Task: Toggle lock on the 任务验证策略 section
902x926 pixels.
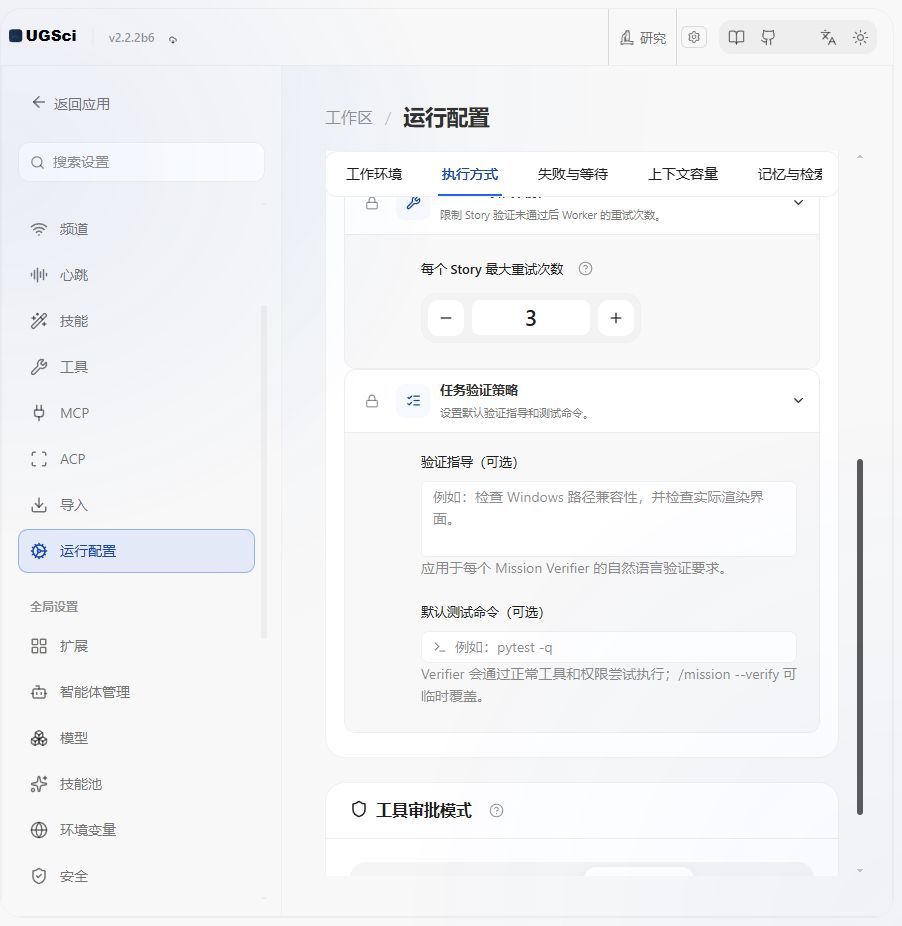Action: pyautogui.click(x=372, y=401)
